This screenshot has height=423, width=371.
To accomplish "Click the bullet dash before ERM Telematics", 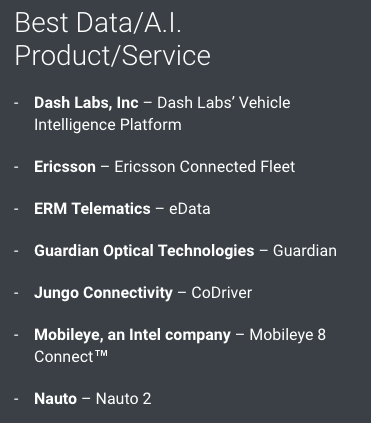I will click(x=16, y=209).
